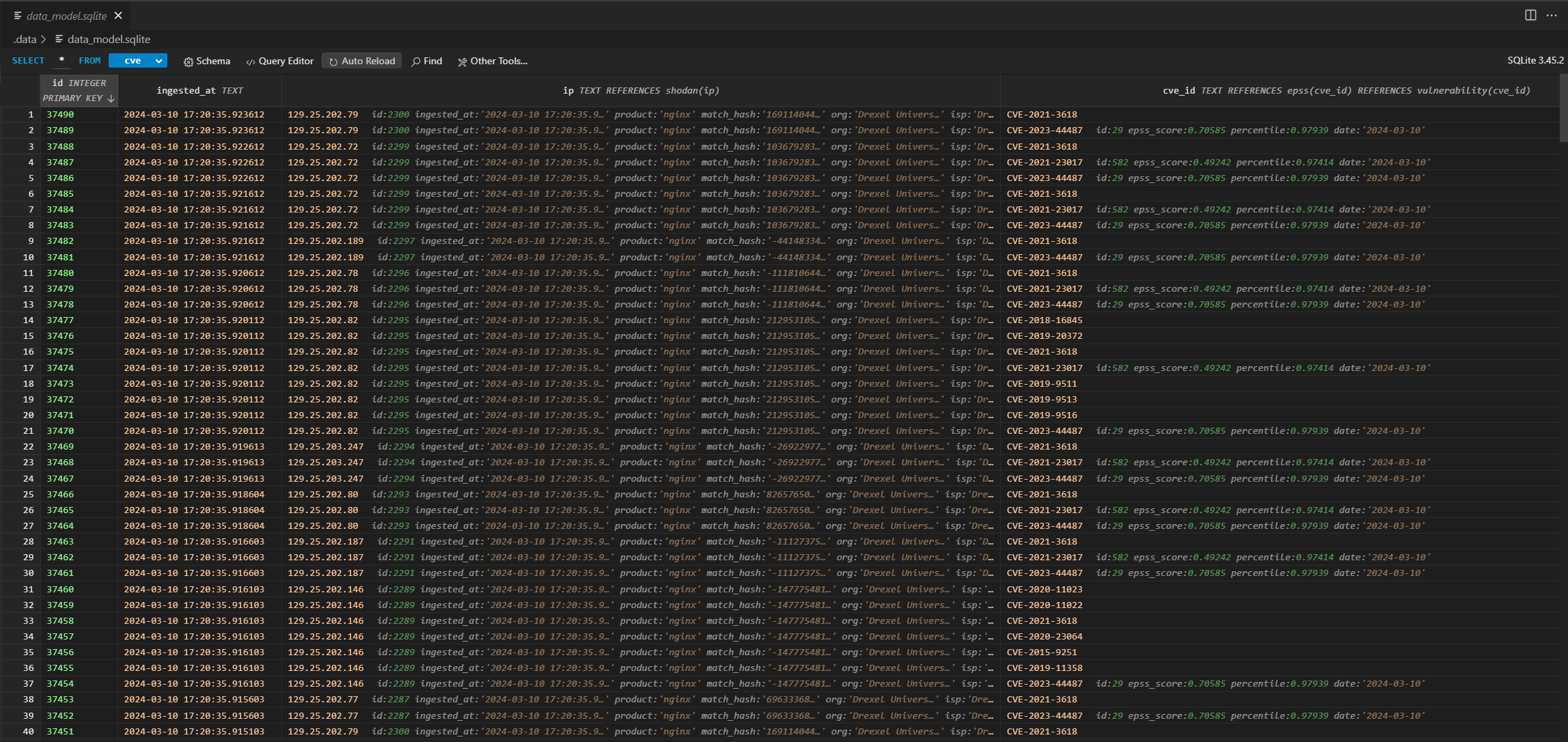Click CVE-2019-11358 cell

[1044, 668]
